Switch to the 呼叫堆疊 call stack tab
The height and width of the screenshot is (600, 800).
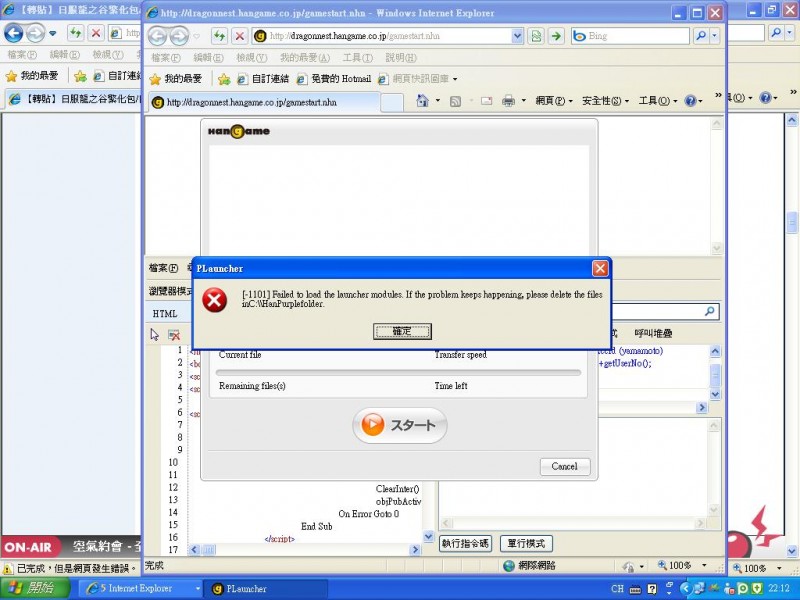click(x=653, y=333)
